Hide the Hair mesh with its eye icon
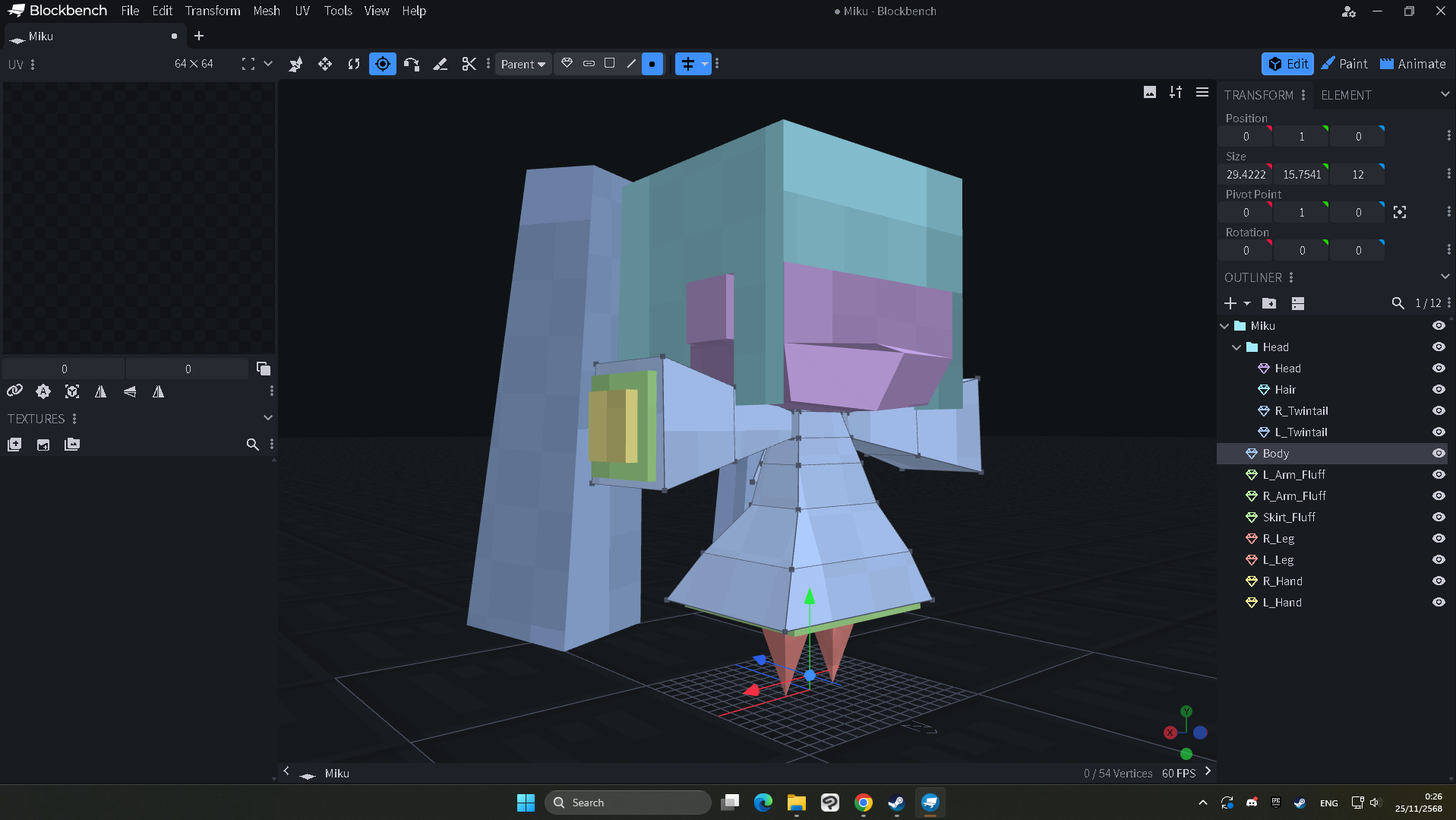The height and width of the screenshot is (820, 1456). click(1438, 390)
